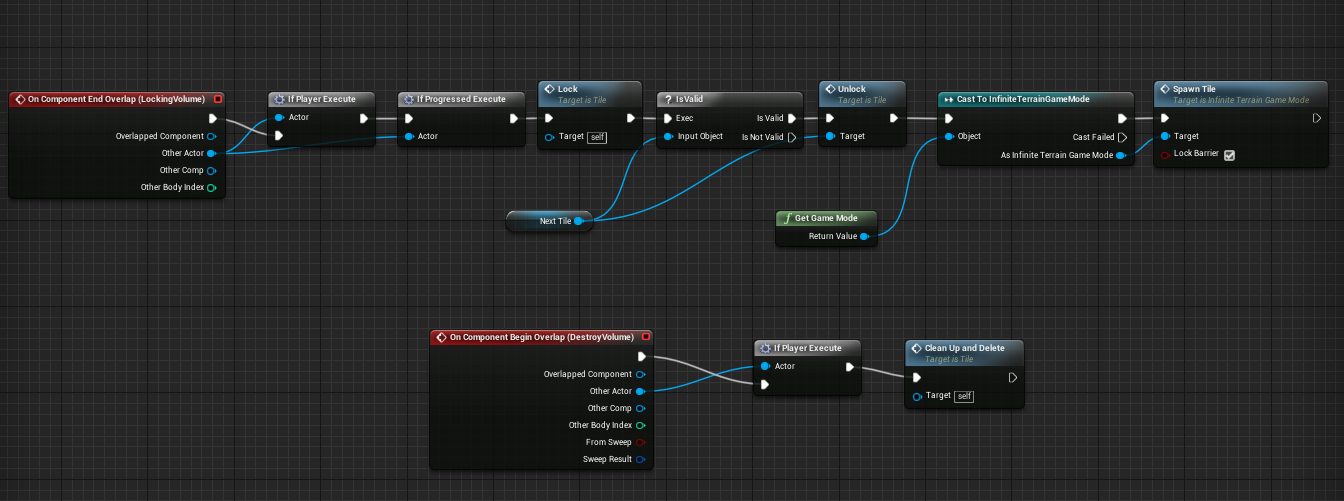Click the Cast Failed exec pin
1344x501 pixels.
point(1122,137)
